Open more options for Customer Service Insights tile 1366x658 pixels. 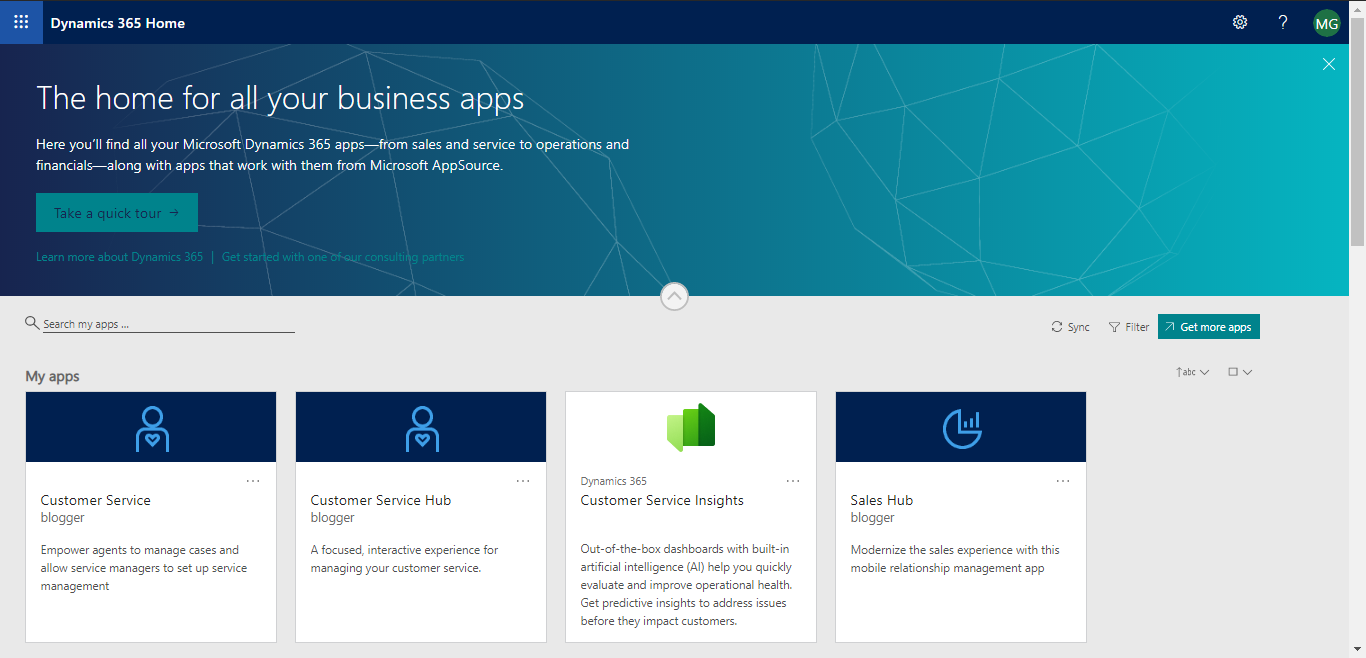click(793, 481)
